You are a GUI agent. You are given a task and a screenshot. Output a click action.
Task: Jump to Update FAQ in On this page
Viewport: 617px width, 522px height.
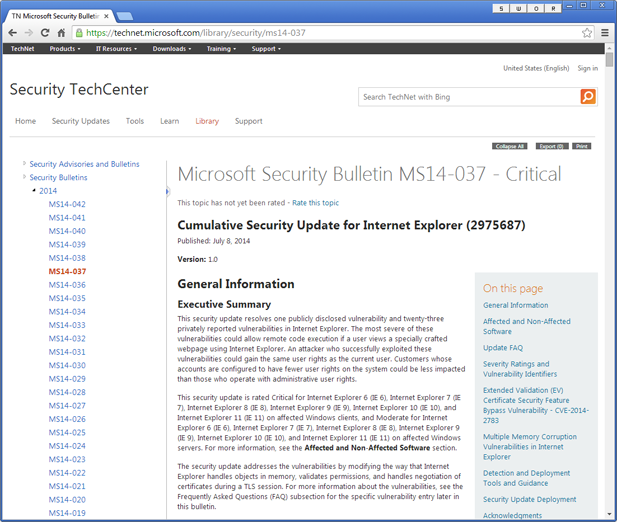tap(502, 348)
